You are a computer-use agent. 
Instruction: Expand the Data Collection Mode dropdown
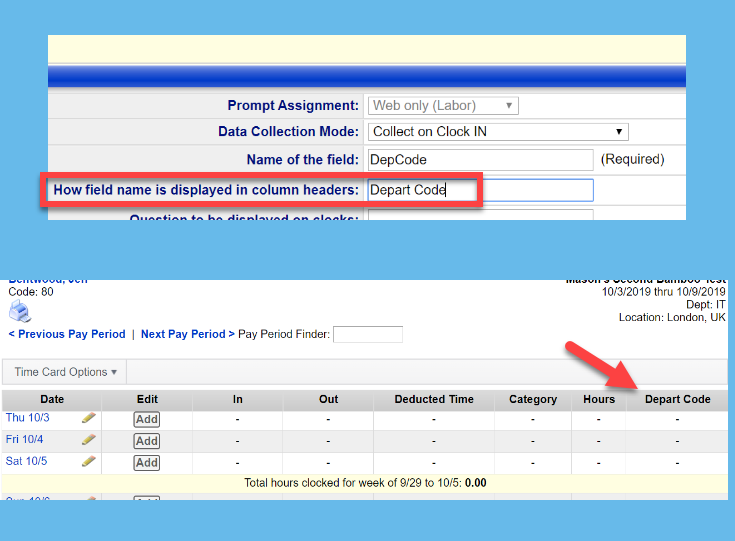click(x=498, y=132)
